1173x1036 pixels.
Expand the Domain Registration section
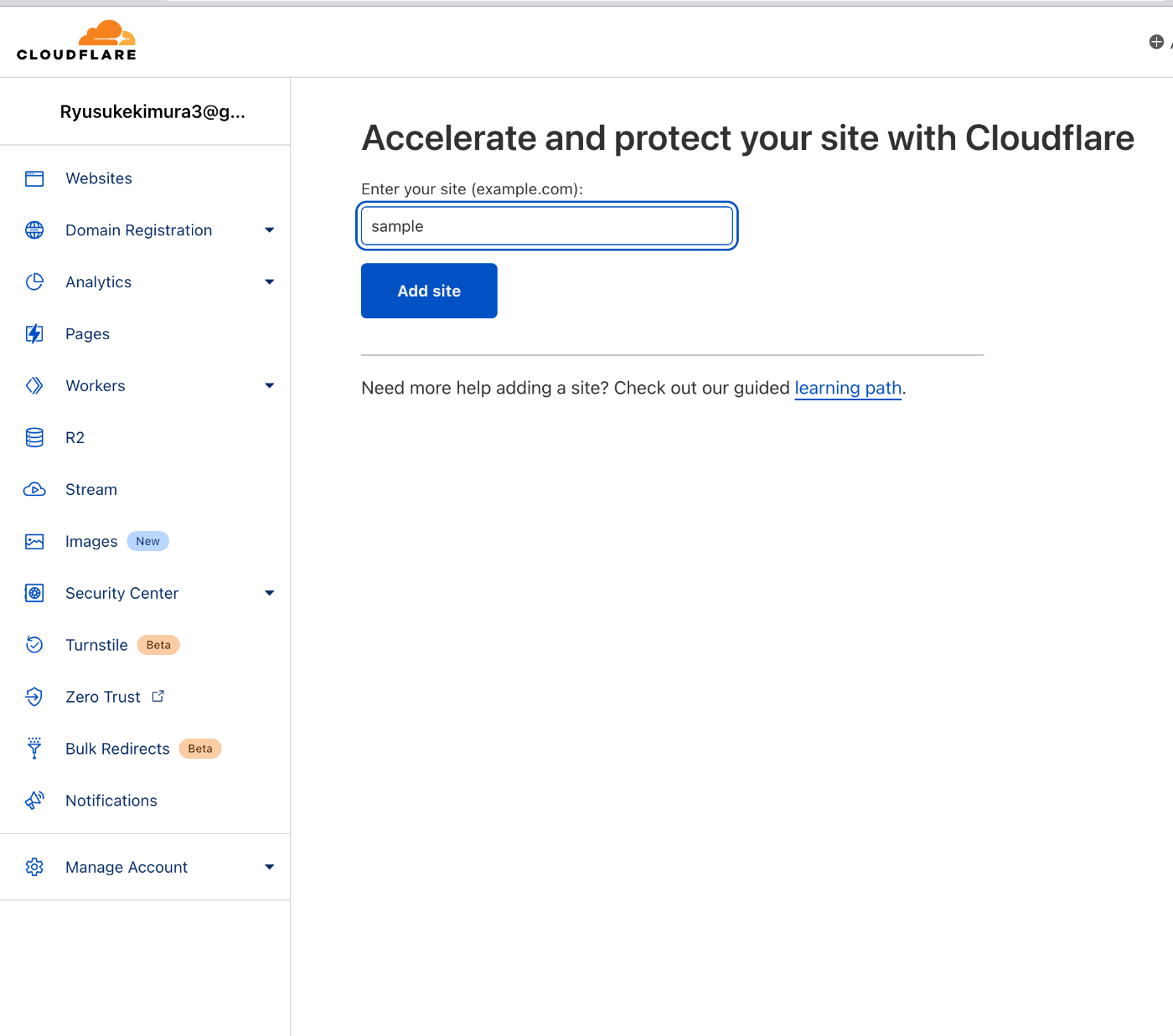pos(269,229)
